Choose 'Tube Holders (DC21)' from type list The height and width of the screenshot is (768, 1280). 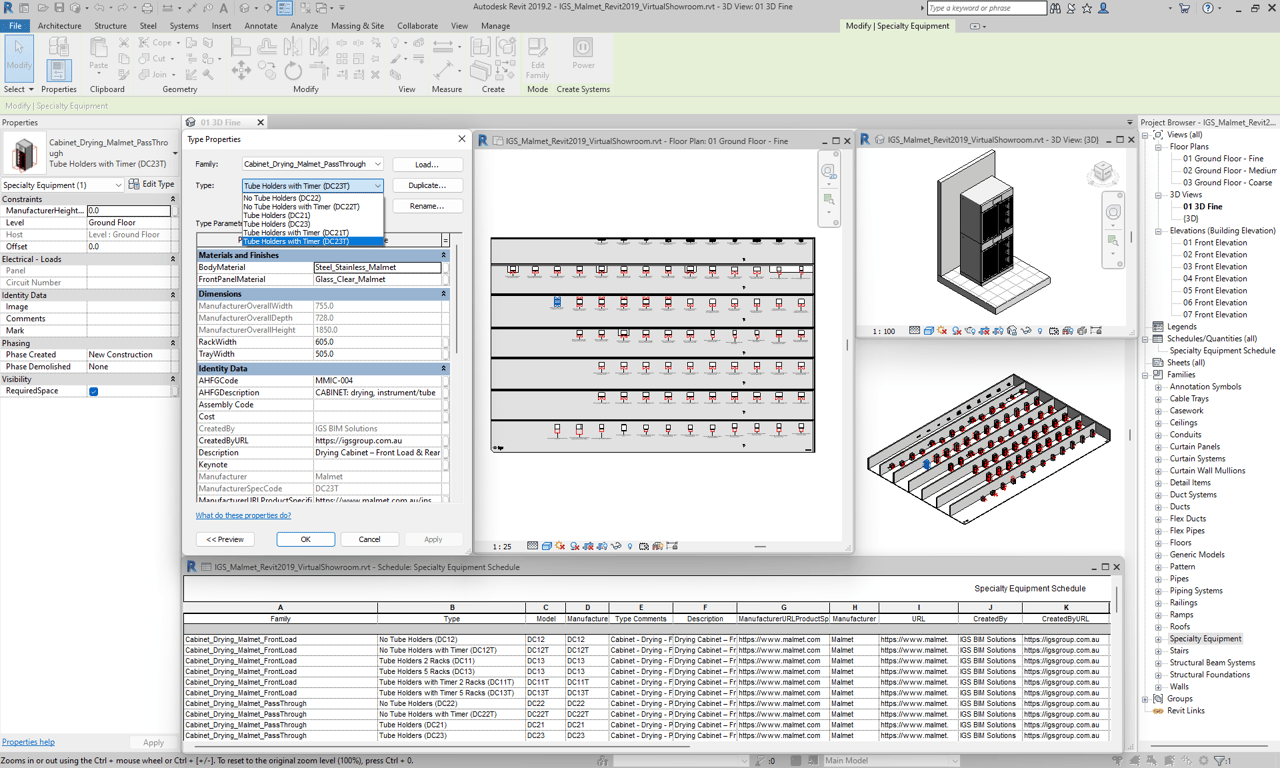click(277, 215)
